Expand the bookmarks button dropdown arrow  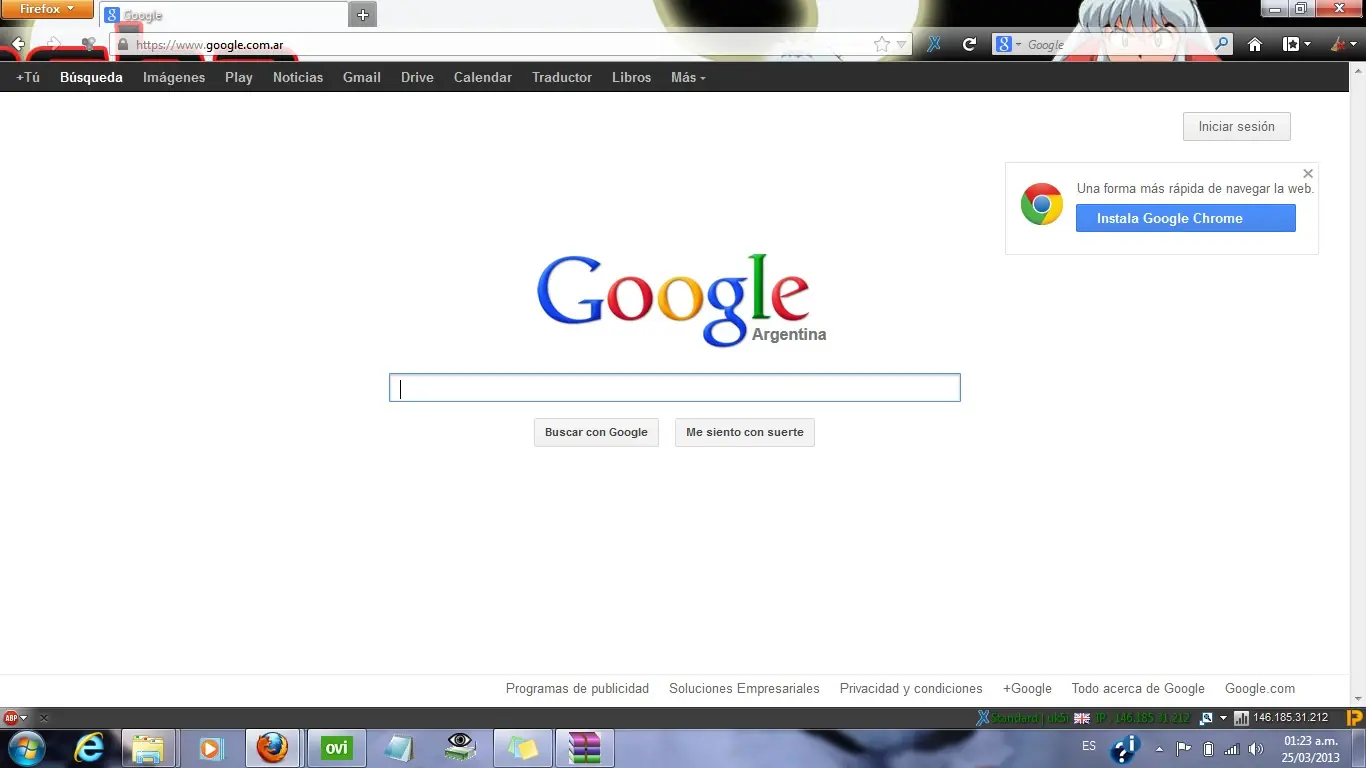coord(1307,45)
